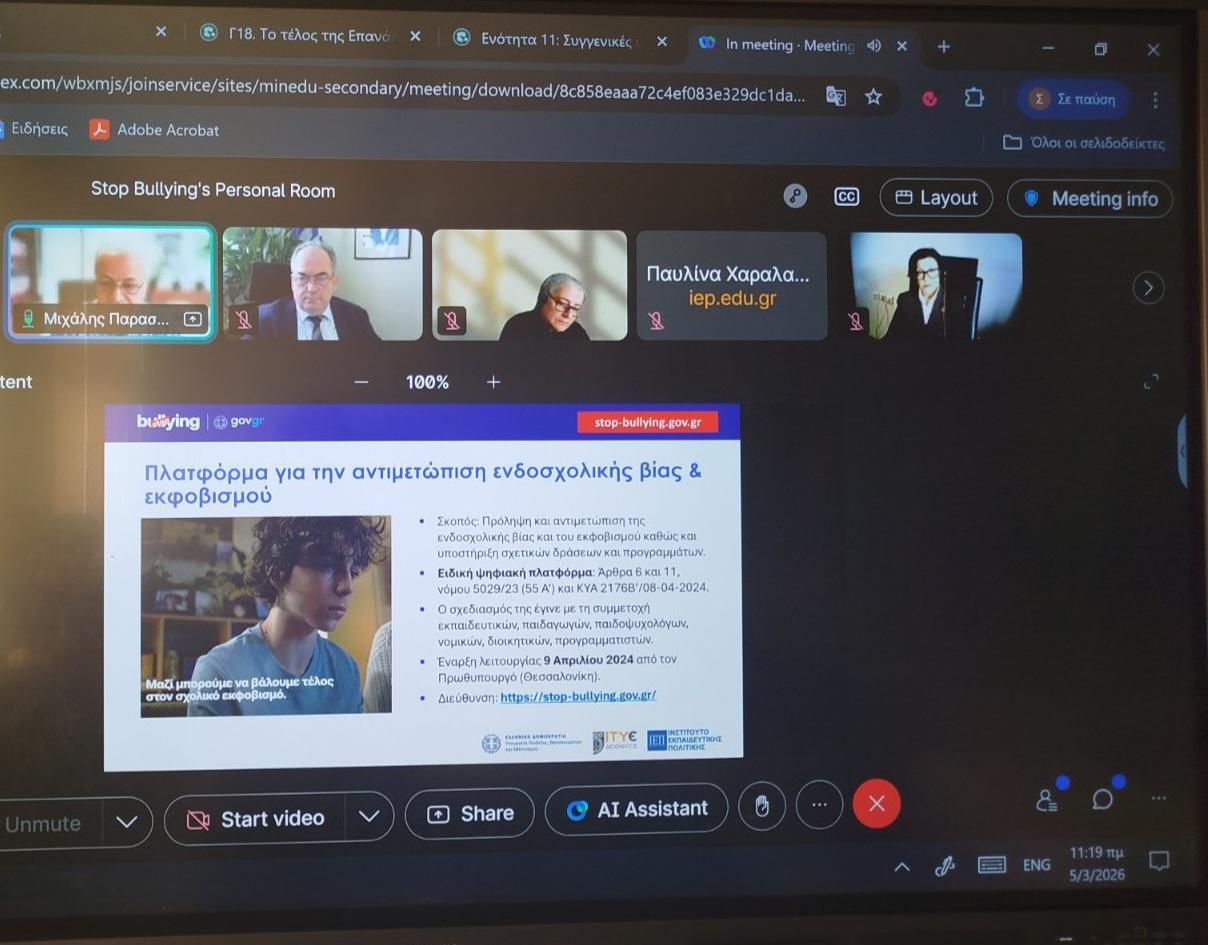This screenshot has height=945, width=1208.
Task: Zoom in shared content with plus button
Action: pyautogui.click(x=493, y=382)
